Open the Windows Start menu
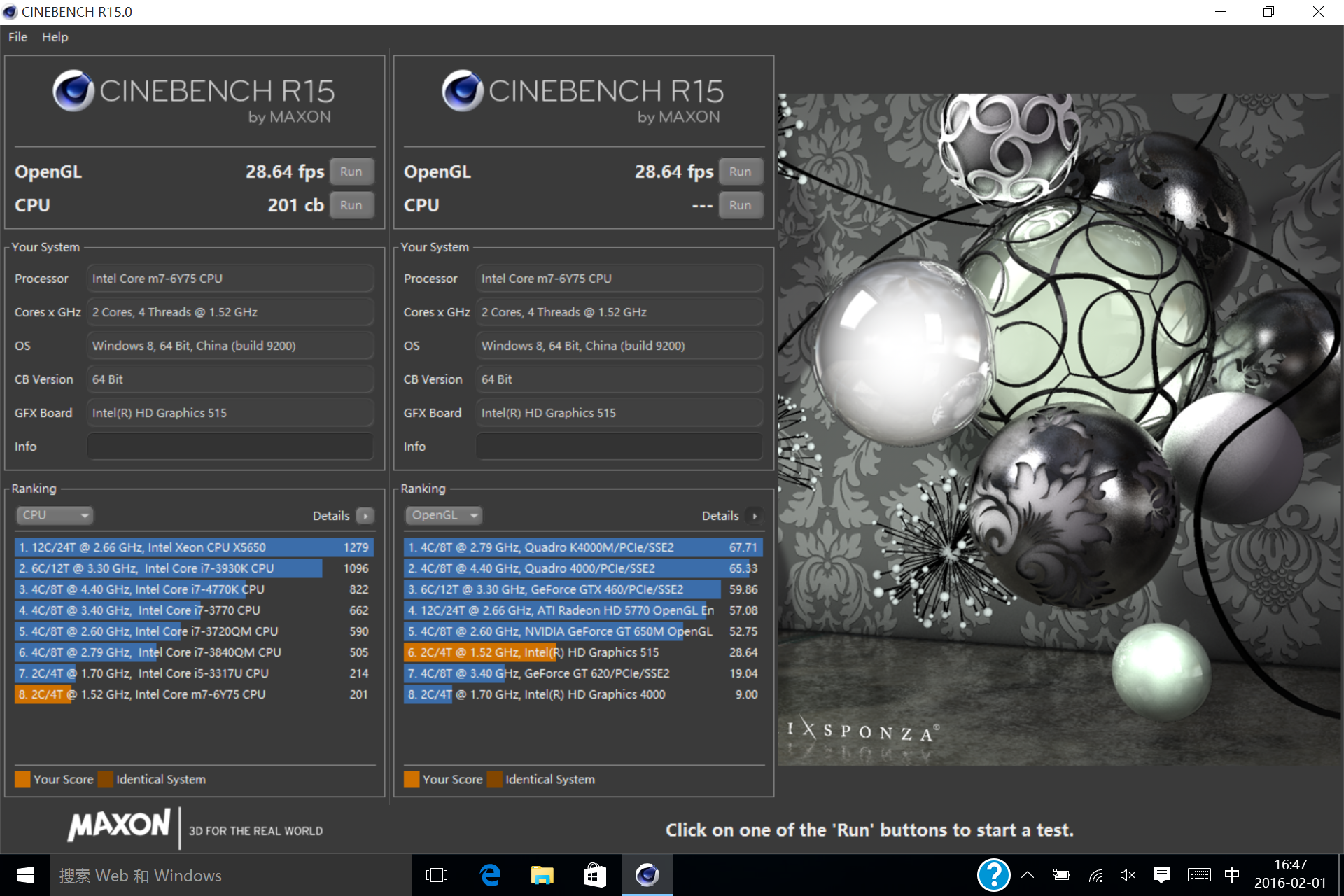The width and height of the screenshot is (1344, 896). [25, 875]
